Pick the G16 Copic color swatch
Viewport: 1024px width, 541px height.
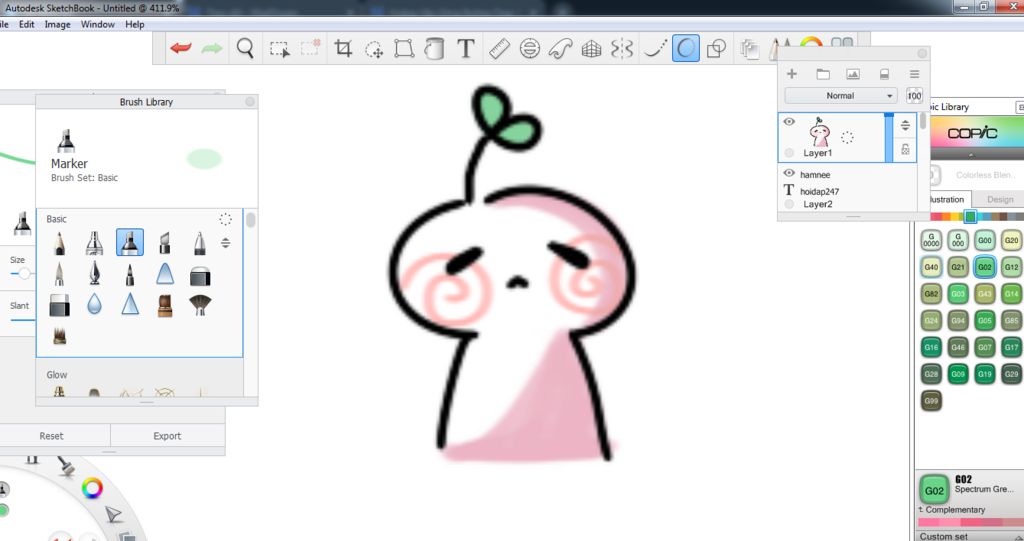931,347
